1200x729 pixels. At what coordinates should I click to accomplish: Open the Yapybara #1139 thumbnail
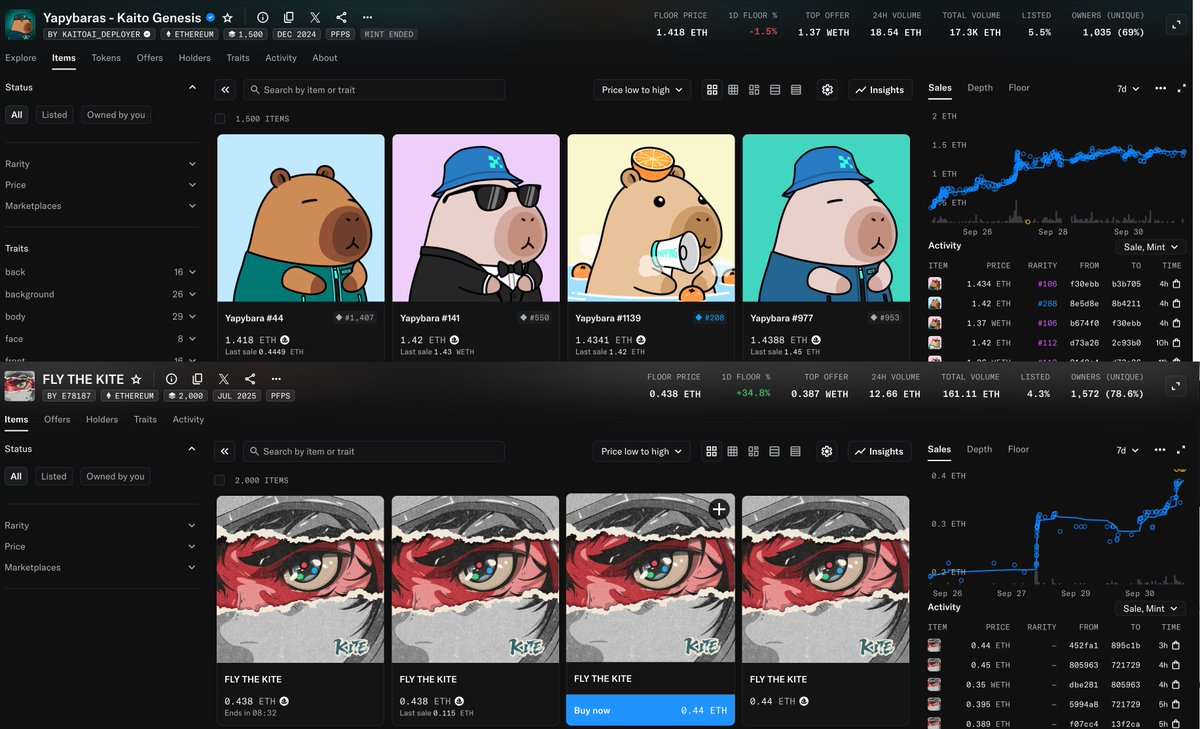coord(651,218)
